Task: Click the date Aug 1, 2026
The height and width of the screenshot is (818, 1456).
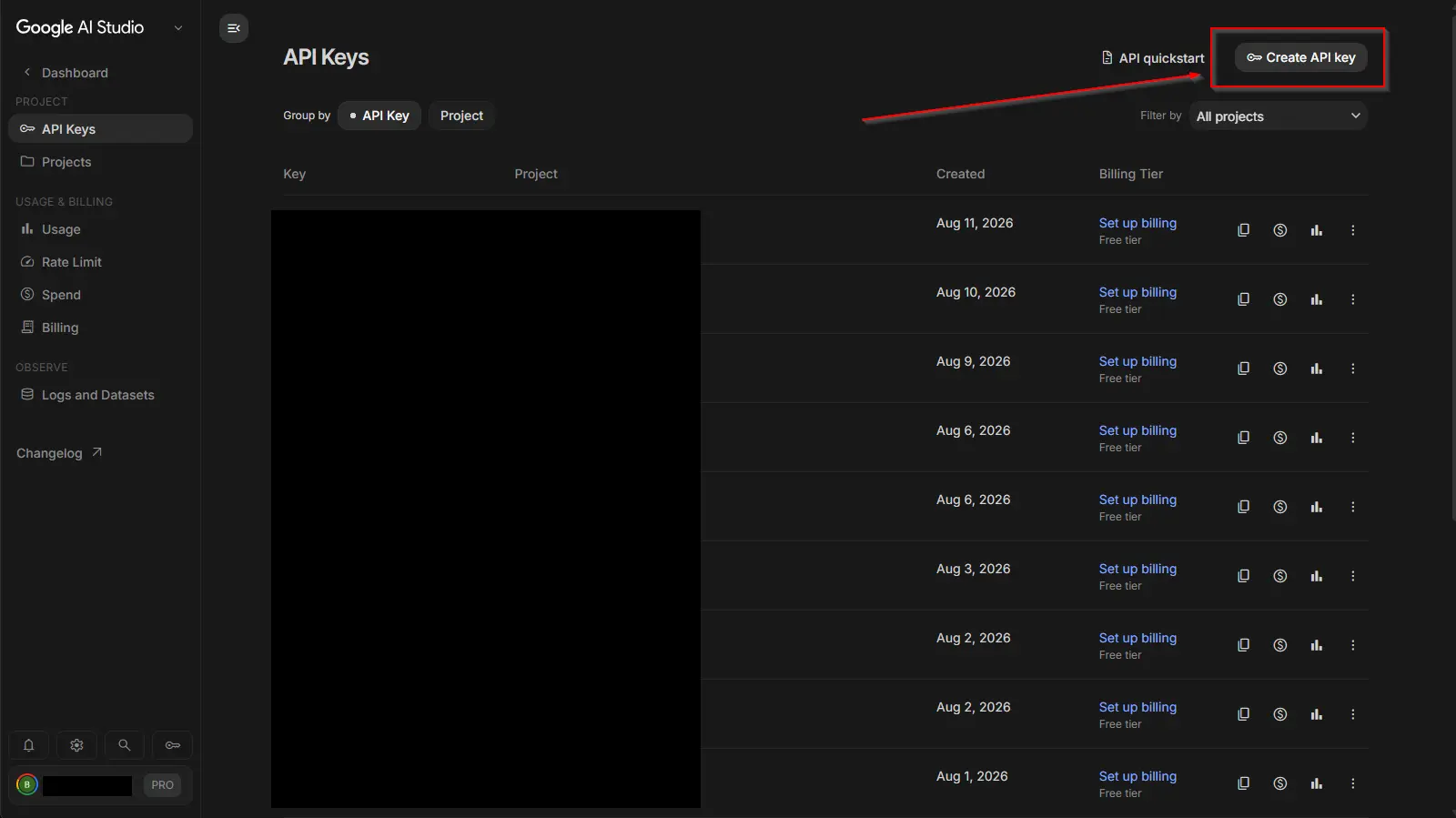Action: click(x=972, y=776)
